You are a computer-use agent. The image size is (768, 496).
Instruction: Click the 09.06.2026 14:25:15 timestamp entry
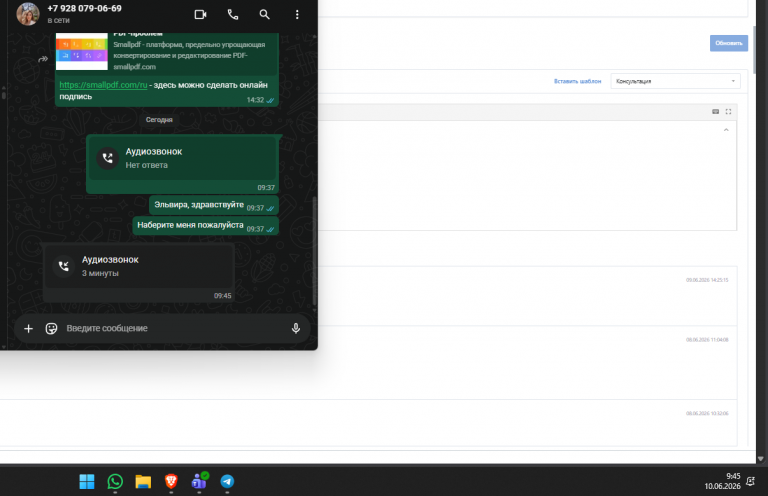(707, 280)
